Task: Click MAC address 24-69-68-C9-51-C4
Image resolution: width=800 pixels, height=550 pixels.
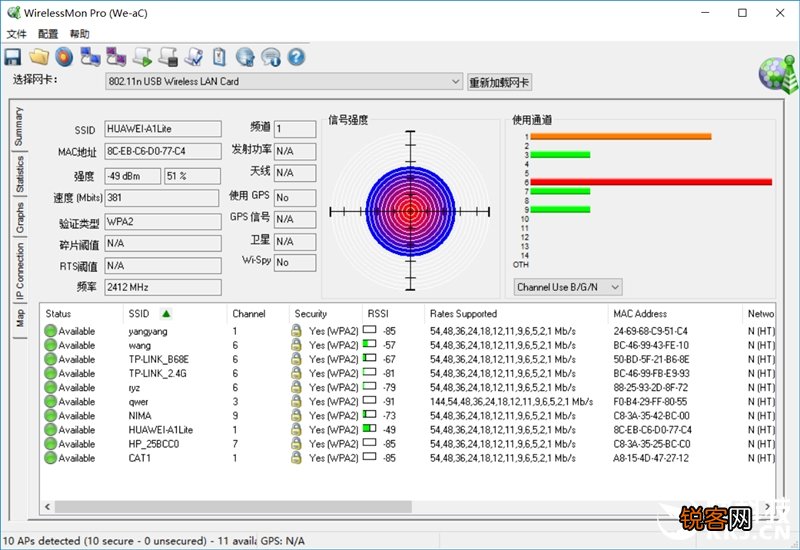Action: click(651, 331)
